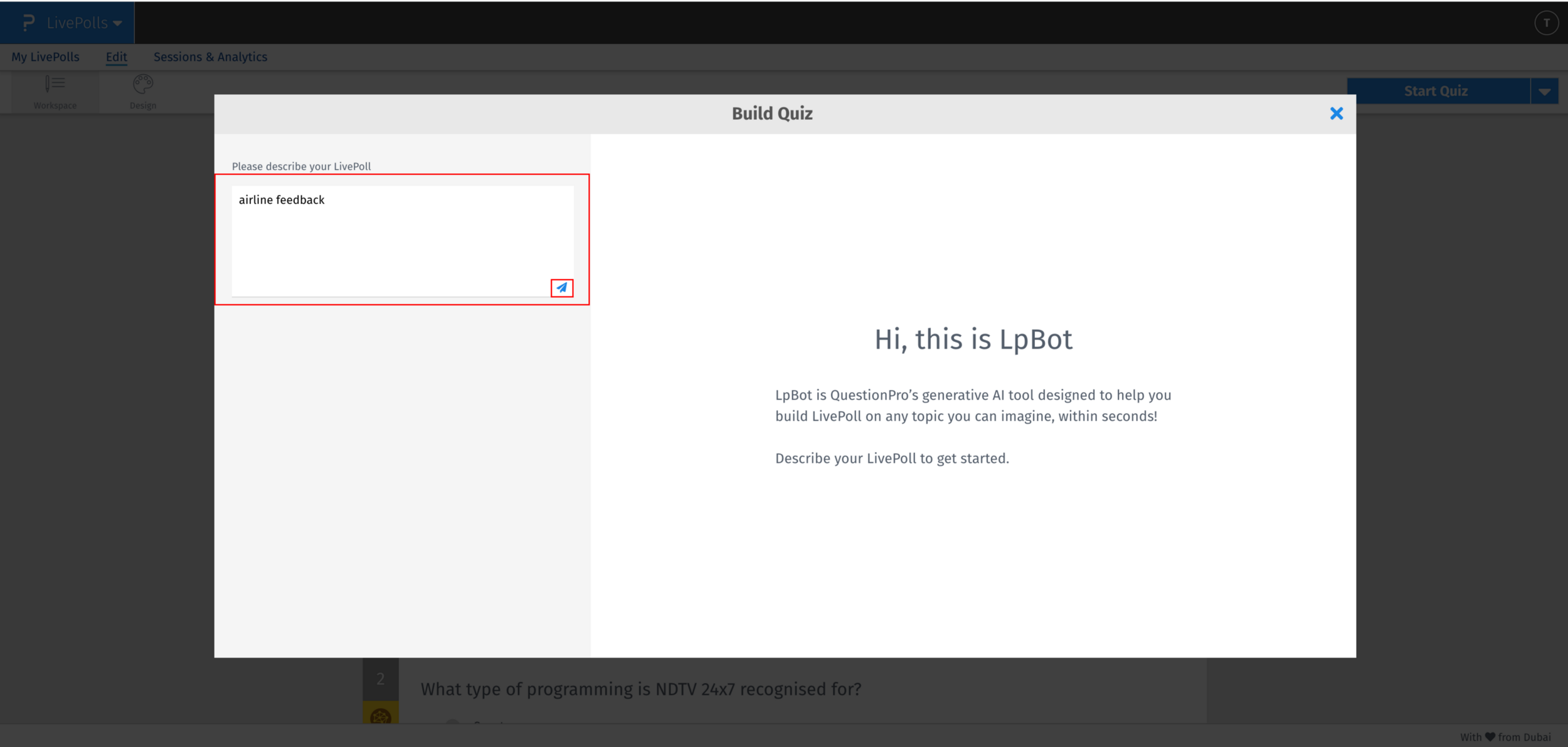Viewport: 1568px width, 747px height.
Task: Select the Edit tab
Action: [x=116, y=57]
